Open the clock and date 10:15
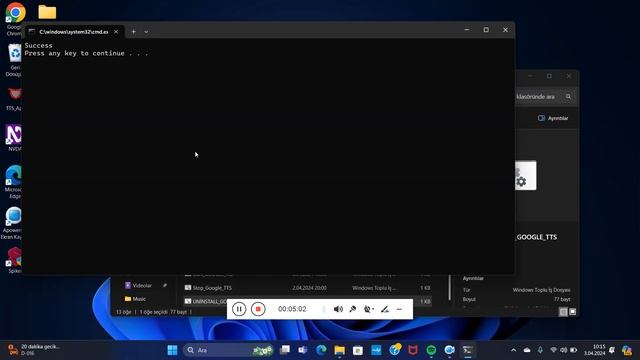Screen dimensions: 640x360 coord(594,350)
